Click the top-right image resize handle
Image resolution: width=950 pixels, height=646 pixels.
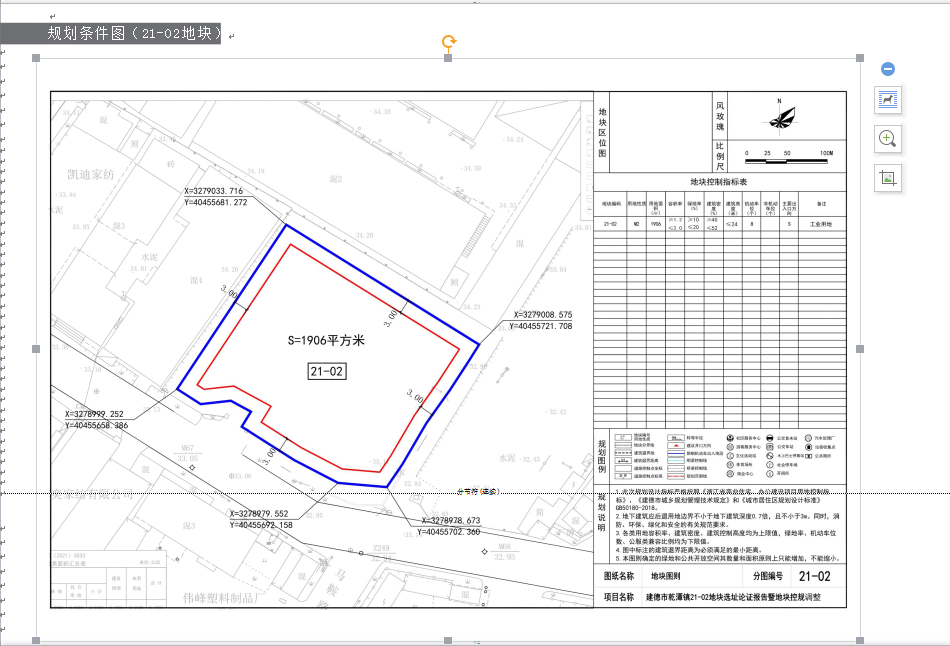859,59
